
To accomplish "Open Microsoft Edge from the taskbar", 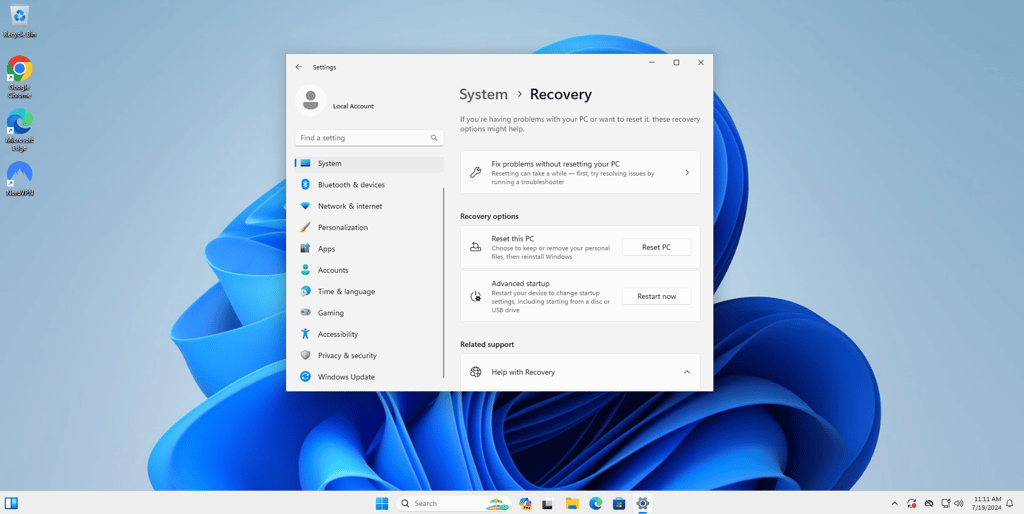I will (596, 504).
